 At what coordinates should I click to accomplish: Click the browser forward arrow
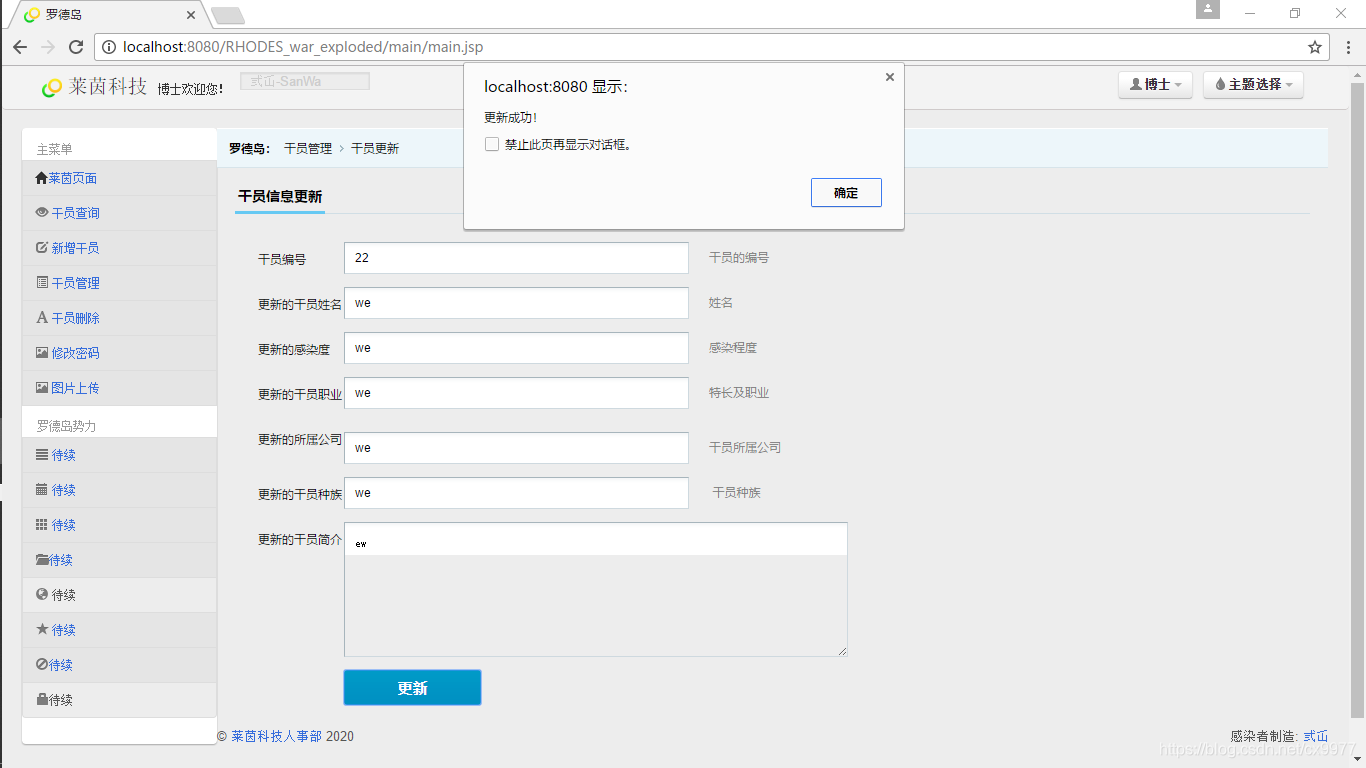click(x=48, y=47)
